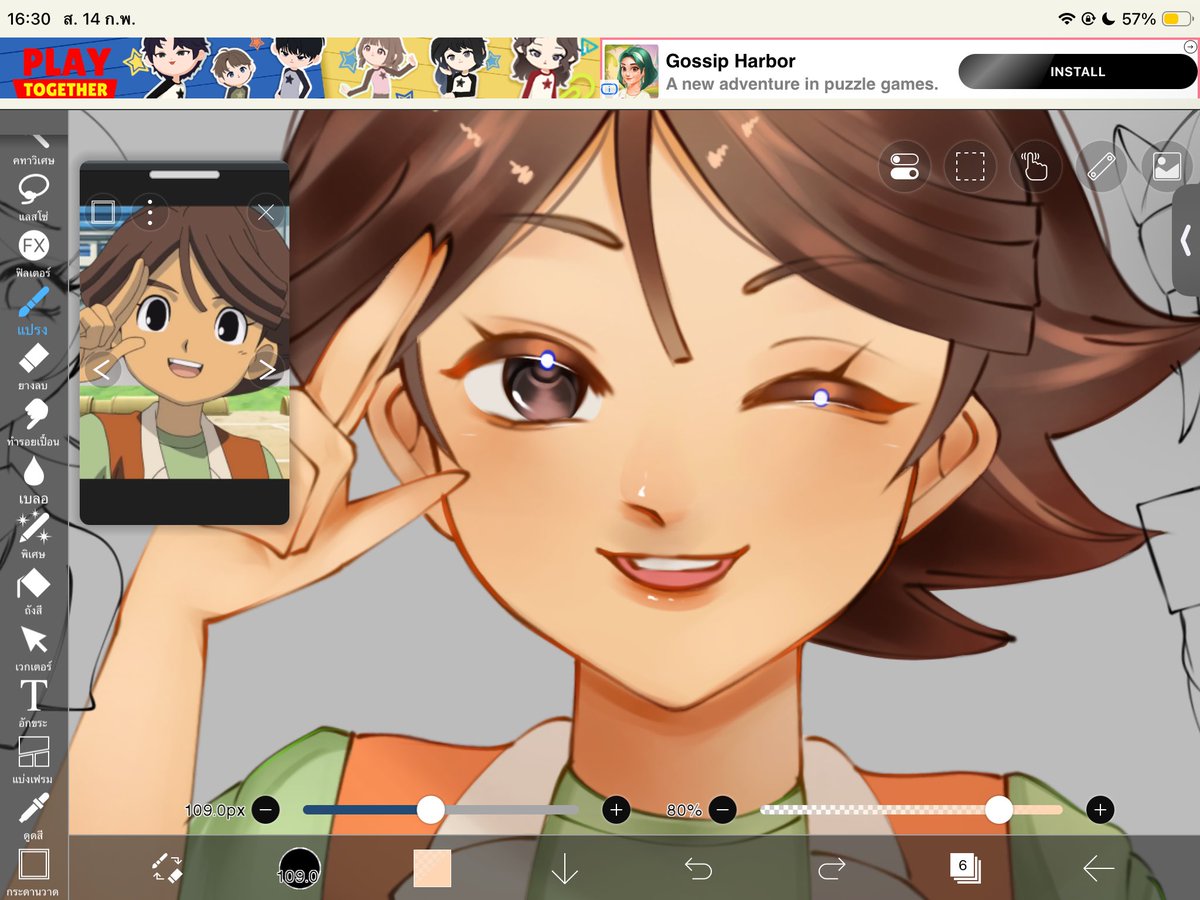This screenshot has height=900, width=1200.
Task: Open the finger touch gesture settings
Action: [x=1035, y=166]
